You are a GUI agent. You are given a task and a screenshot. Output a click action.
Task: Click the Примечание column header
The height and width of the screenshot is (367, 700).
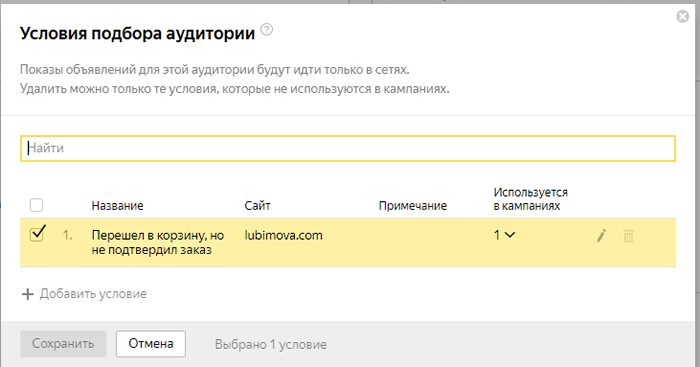pyautogui.click(x=412, y=206)
